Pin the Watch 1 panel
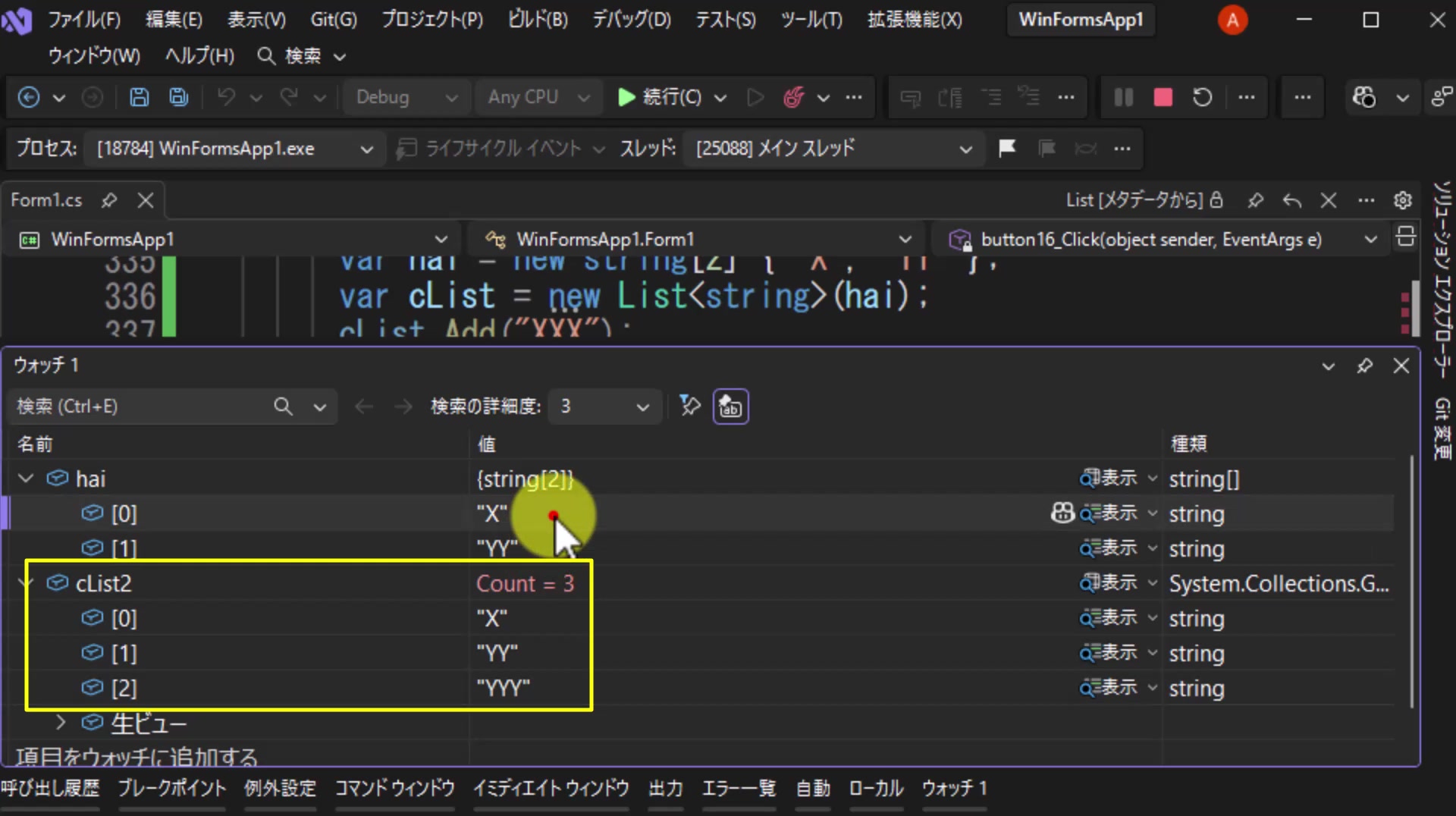Image resolution: width=1456 pixels, height=816 pixels. (x=1365, y=366)
